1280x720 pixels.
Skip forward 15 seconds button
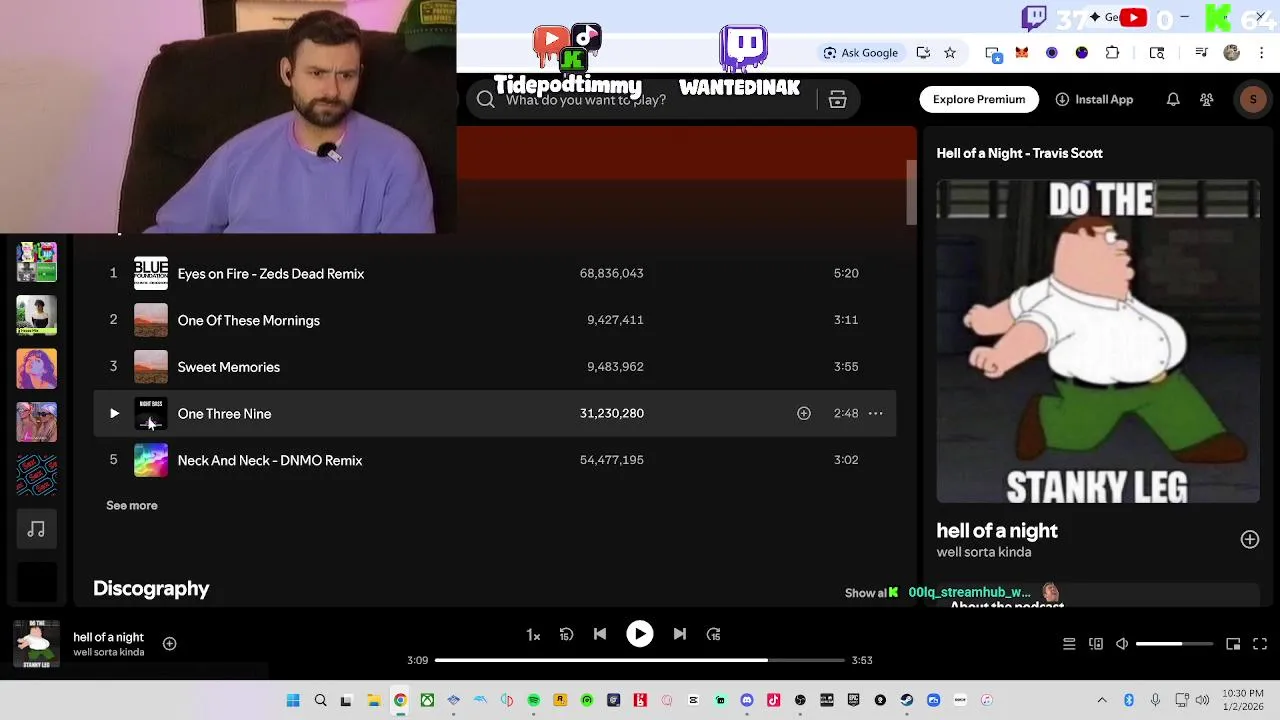(714, 634)
